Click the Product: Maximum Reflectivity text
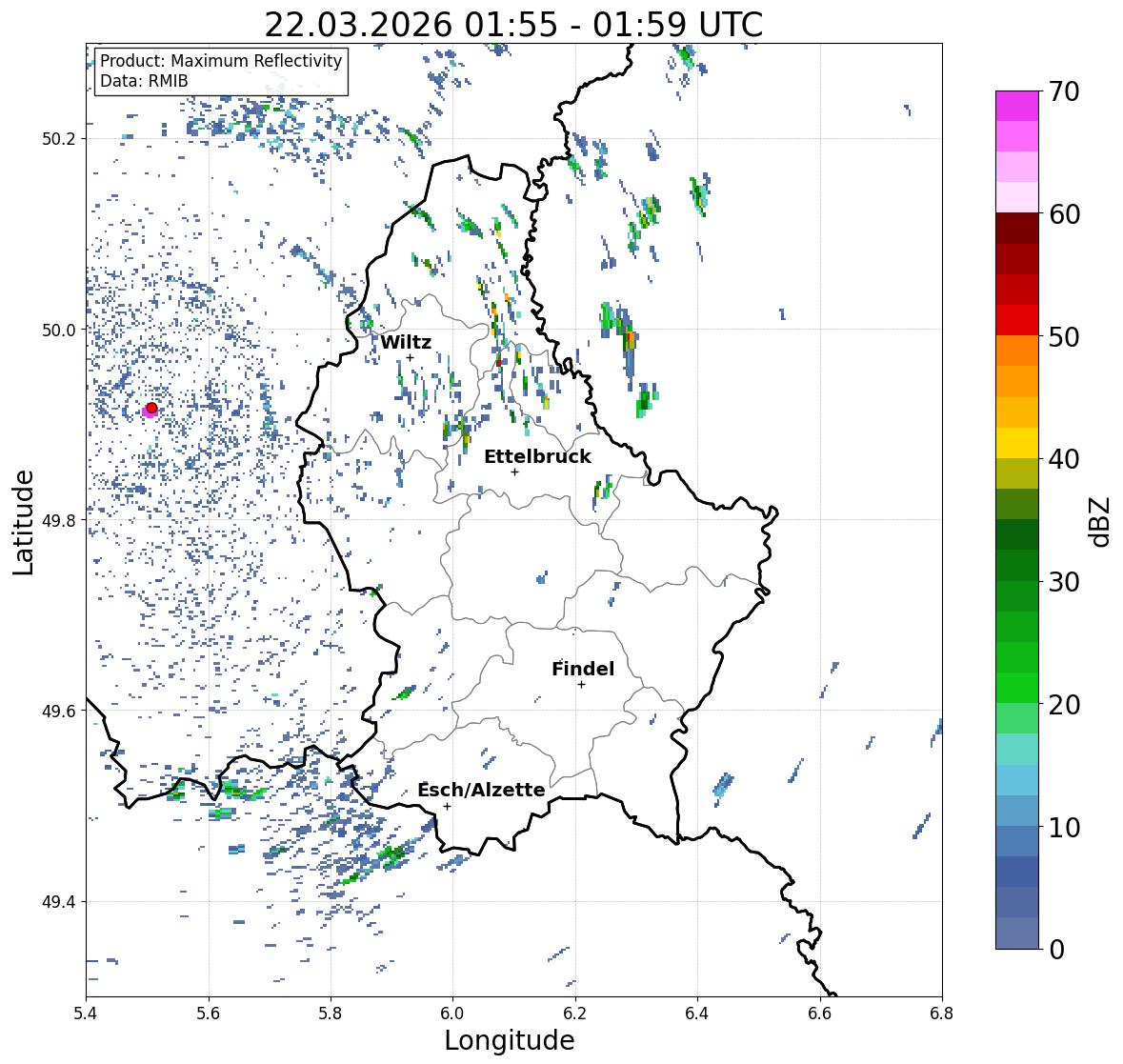This screenshot has width=1123, height=1064. pyautogui.click(x=221, y=61)
